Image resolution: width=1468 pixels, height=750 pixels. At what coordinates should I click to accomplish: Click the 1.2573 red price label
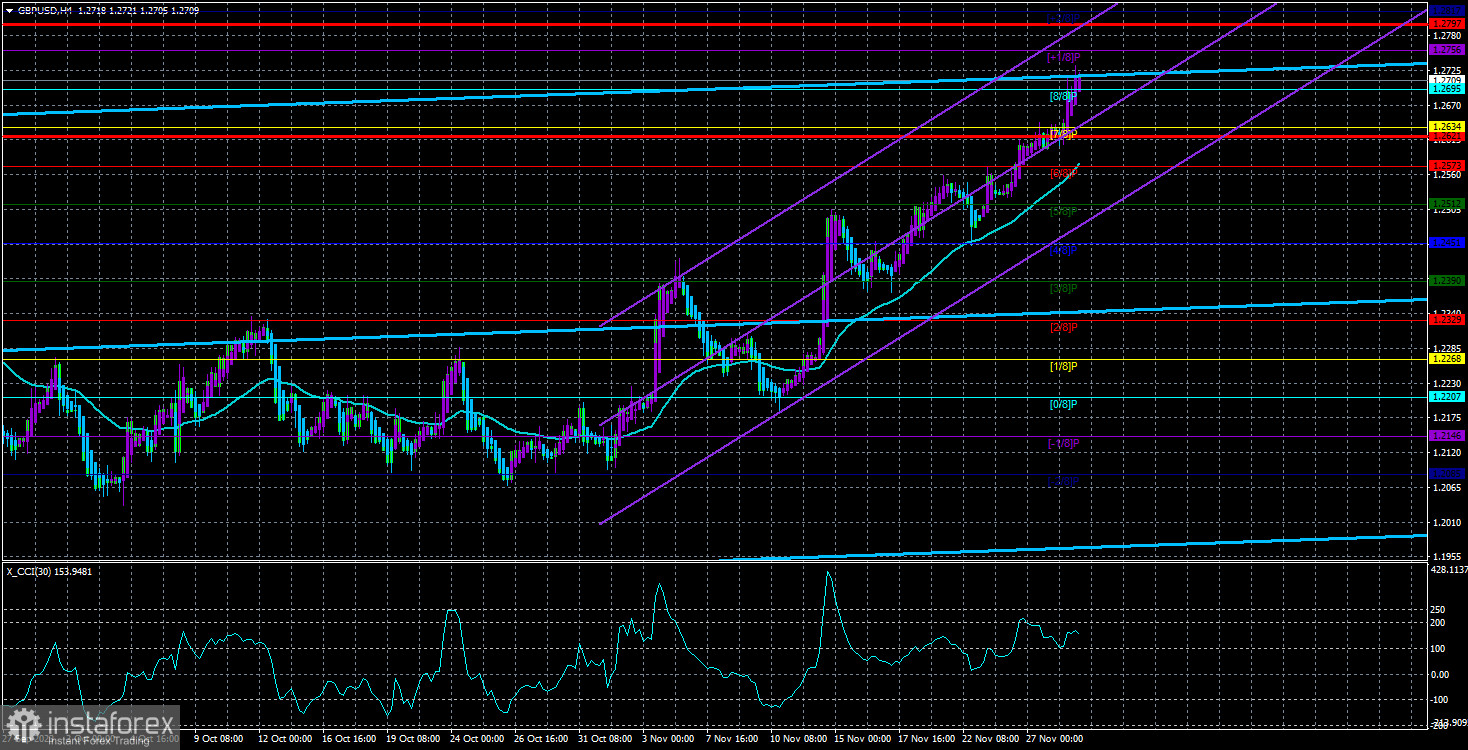point(1447,165)
